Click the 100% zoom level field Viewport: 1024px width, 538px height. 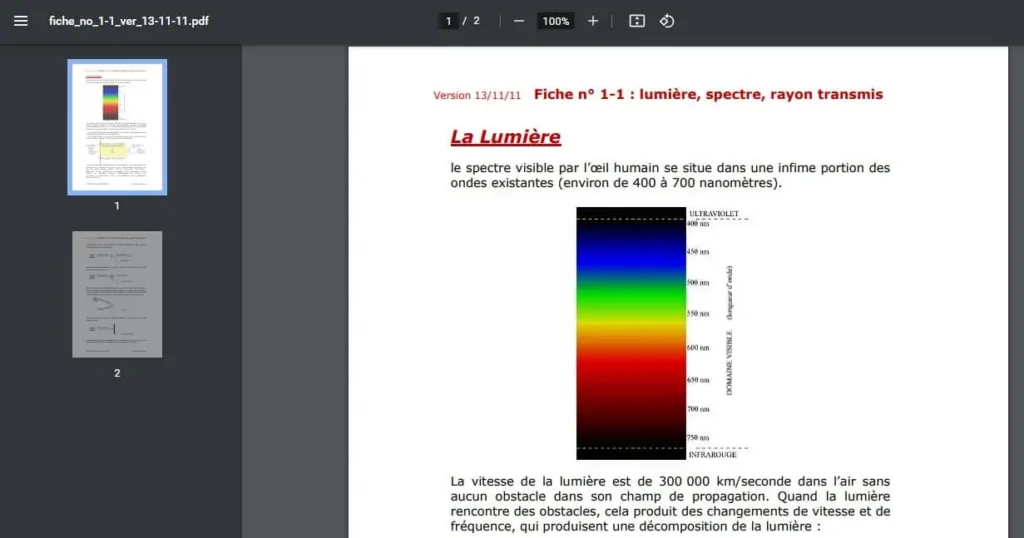click(x=556, y=21)
